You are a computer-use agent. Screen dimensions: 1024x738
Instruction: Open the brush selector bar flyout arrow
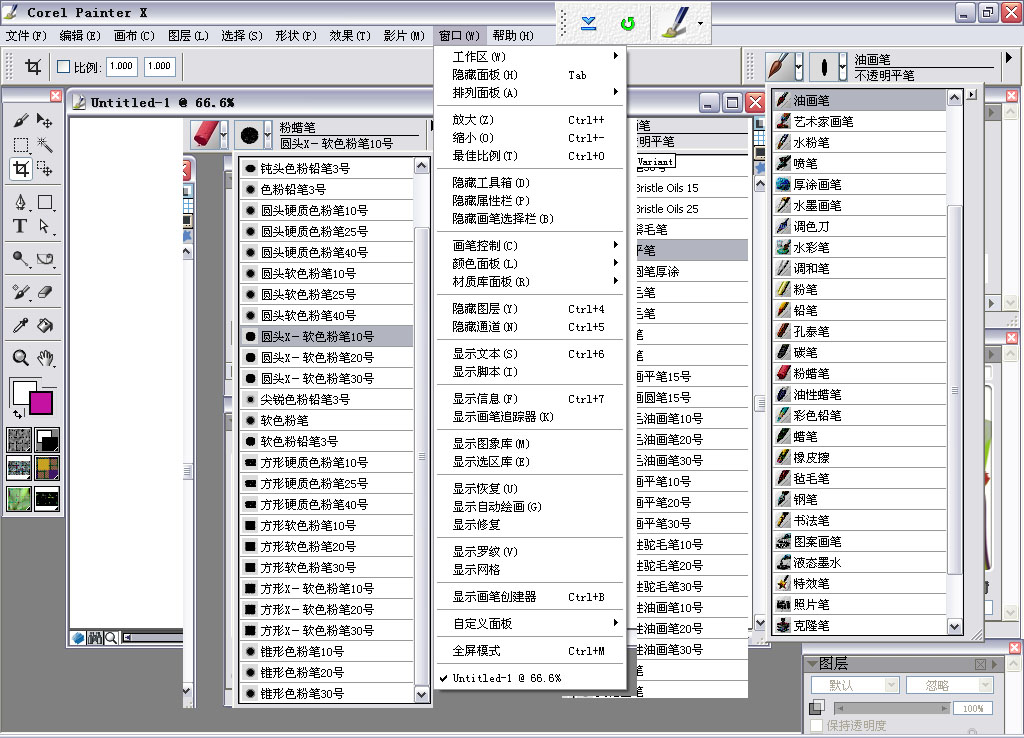tap(1008, 57)
